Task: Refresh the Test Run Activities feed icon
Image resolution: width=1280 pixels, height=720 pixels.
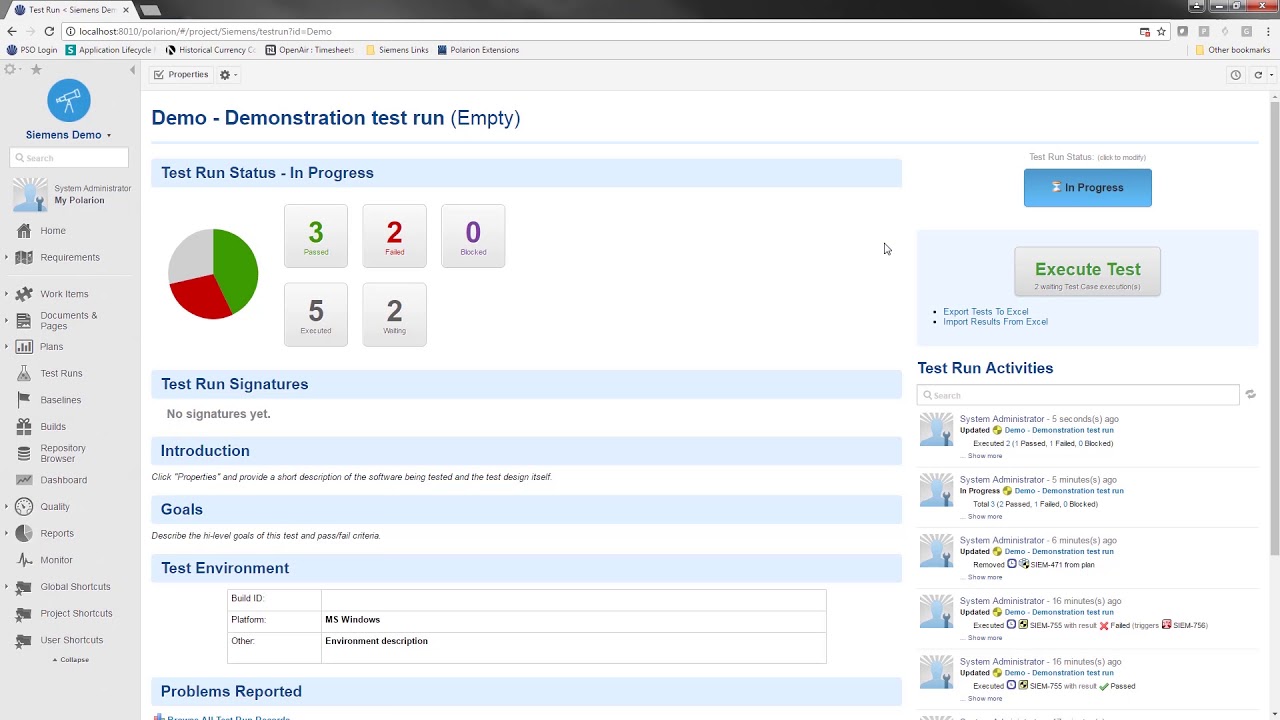Action: (x=1250, y=395)
